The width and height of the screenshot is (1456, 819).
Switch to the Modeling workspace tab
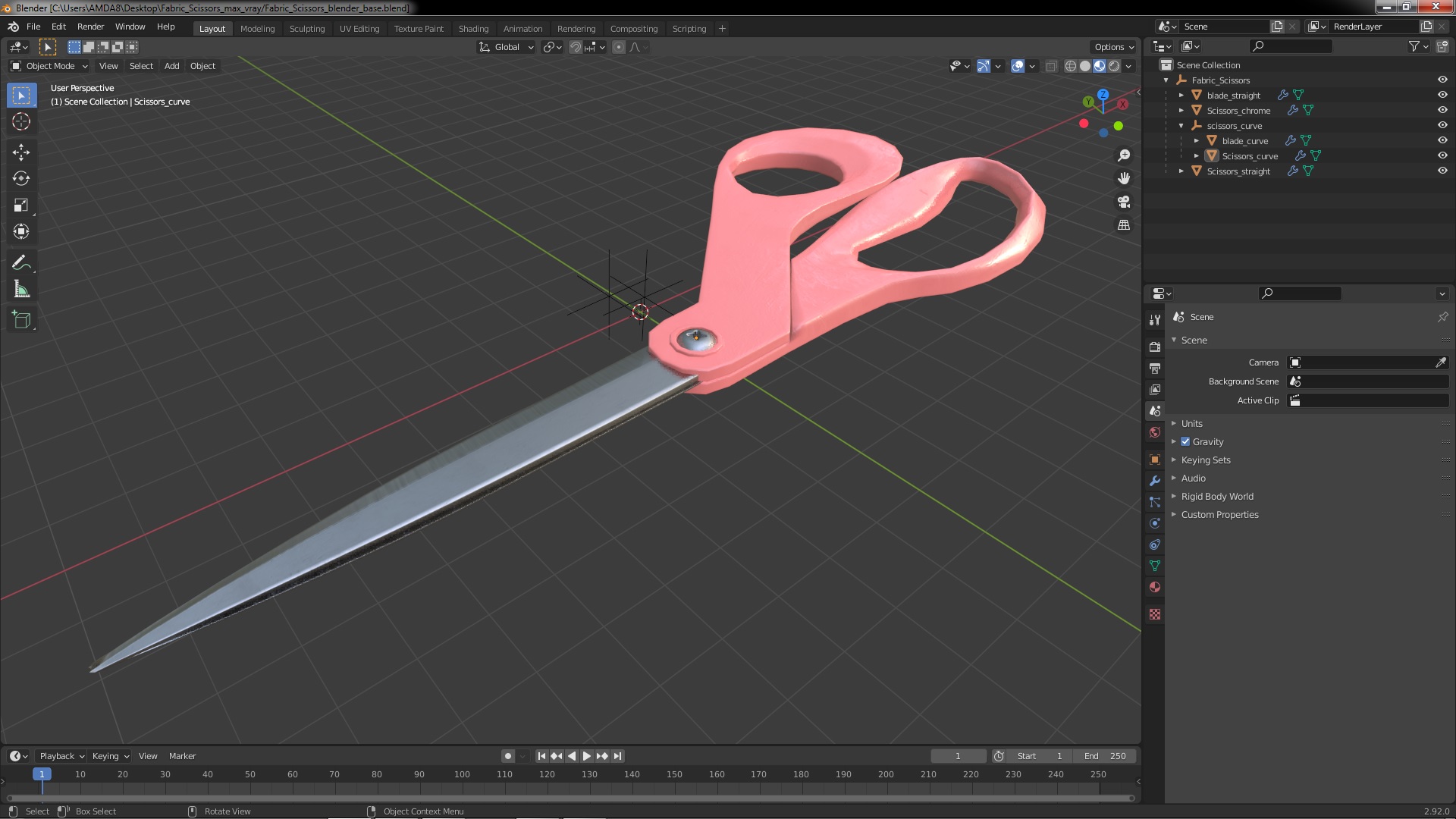pos(257,29)
